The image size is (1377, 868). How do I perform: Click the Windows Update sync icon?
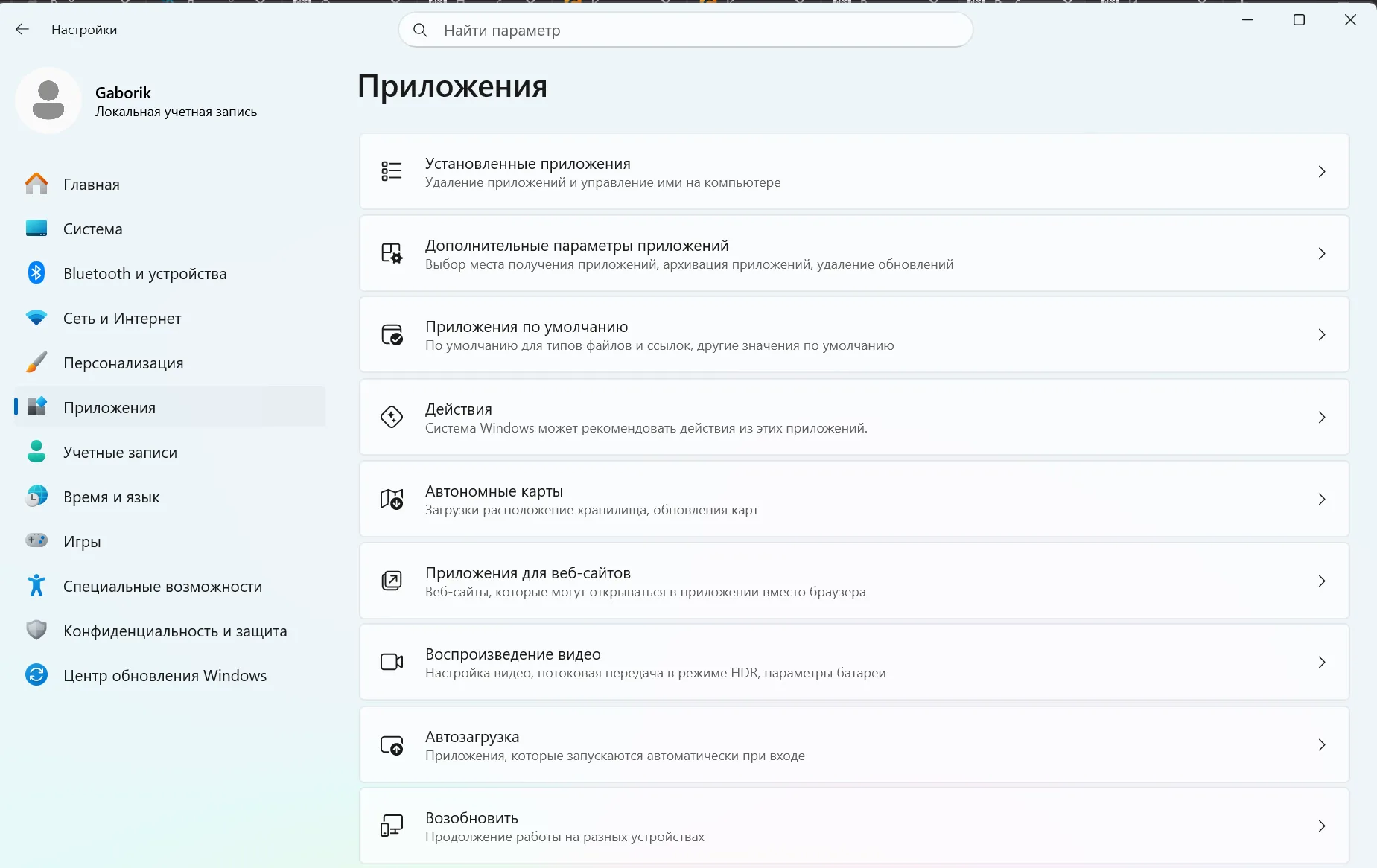pyautogui.click(x=36, y=675)
